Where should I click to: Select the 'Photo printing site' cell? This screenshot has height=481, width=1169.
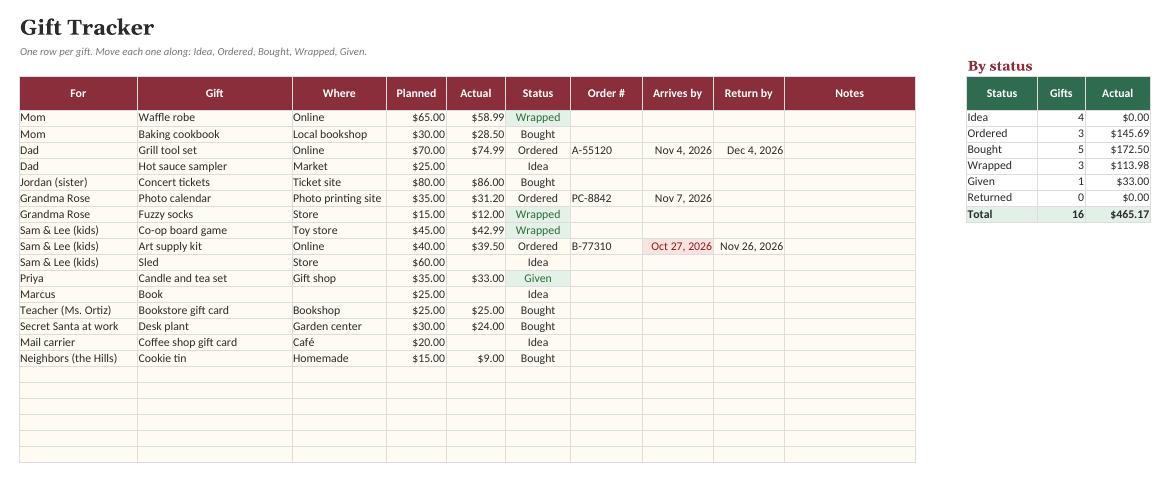coord(339,198)
